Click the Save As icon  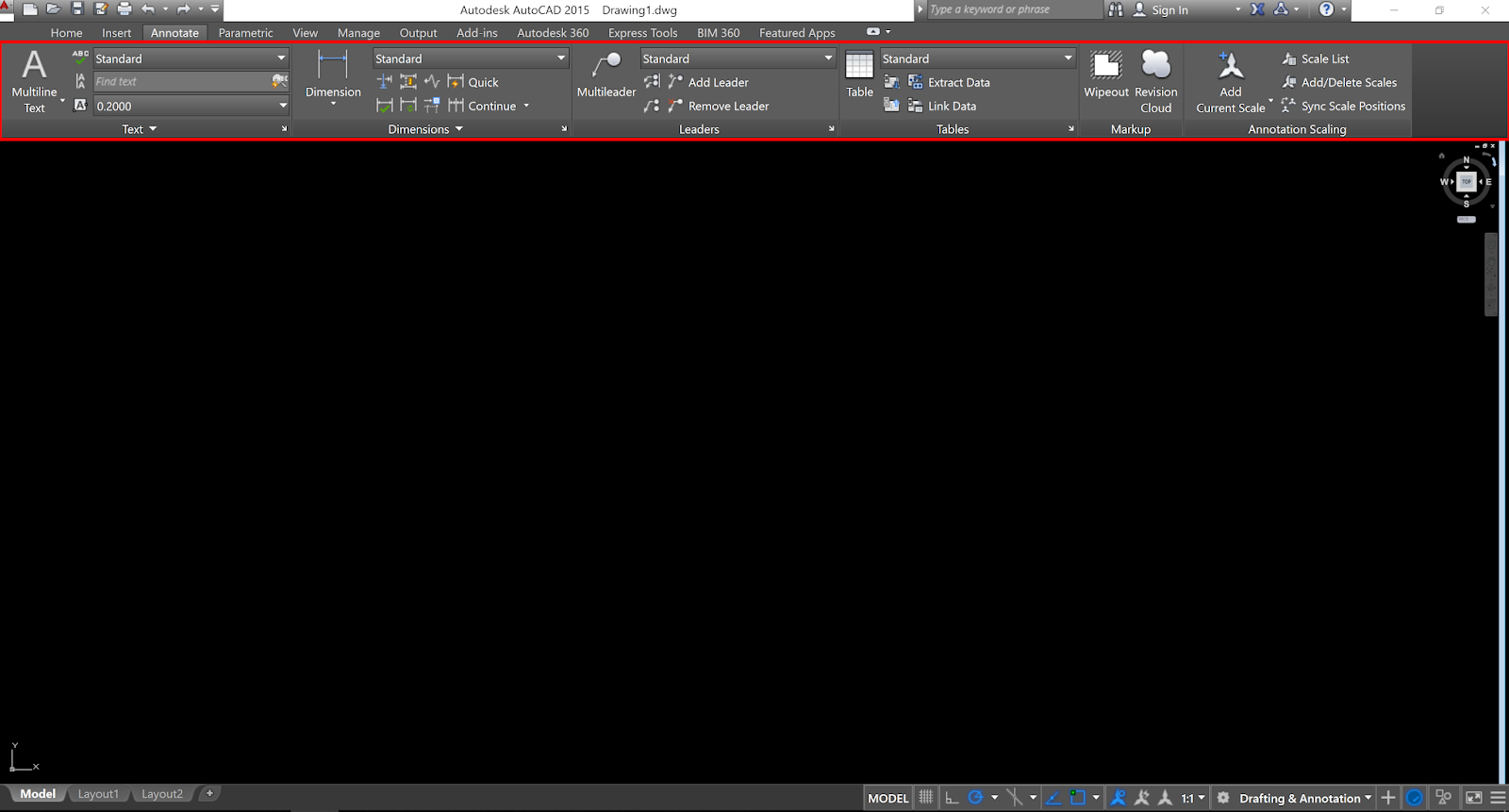101,9
